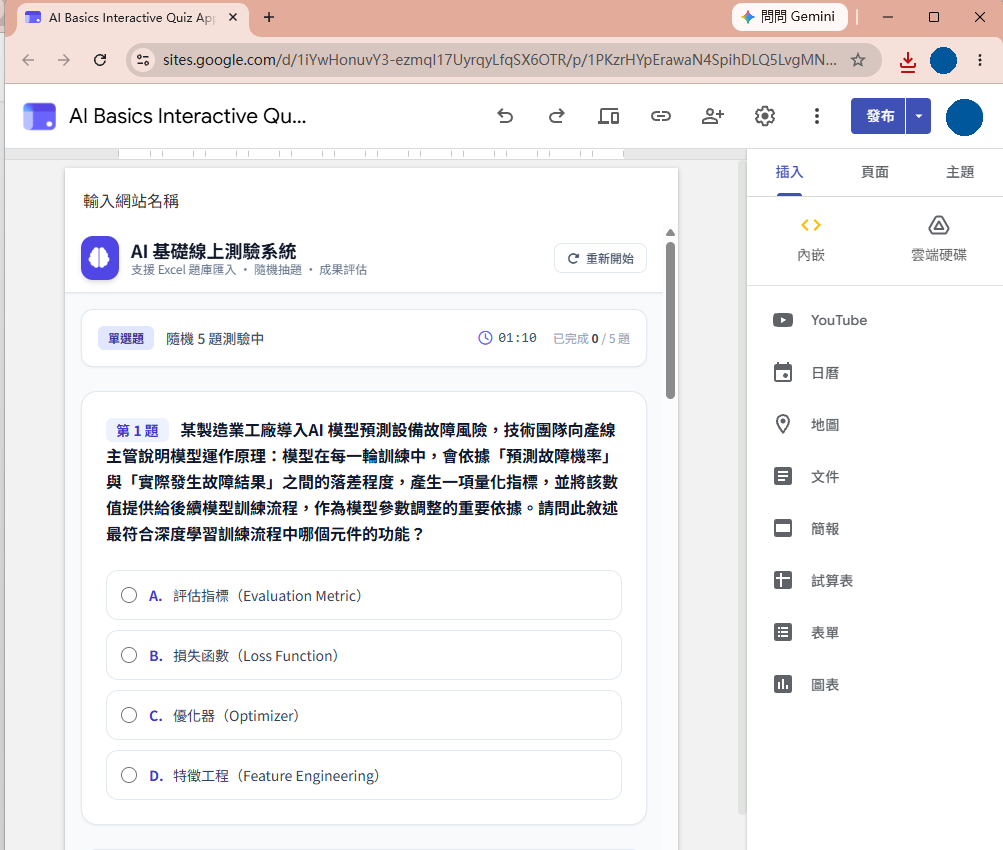The height and width of the screenshot is (850, 1003).
Task: Open the Chrome downloads icon
Action: (x=908, y=61)
